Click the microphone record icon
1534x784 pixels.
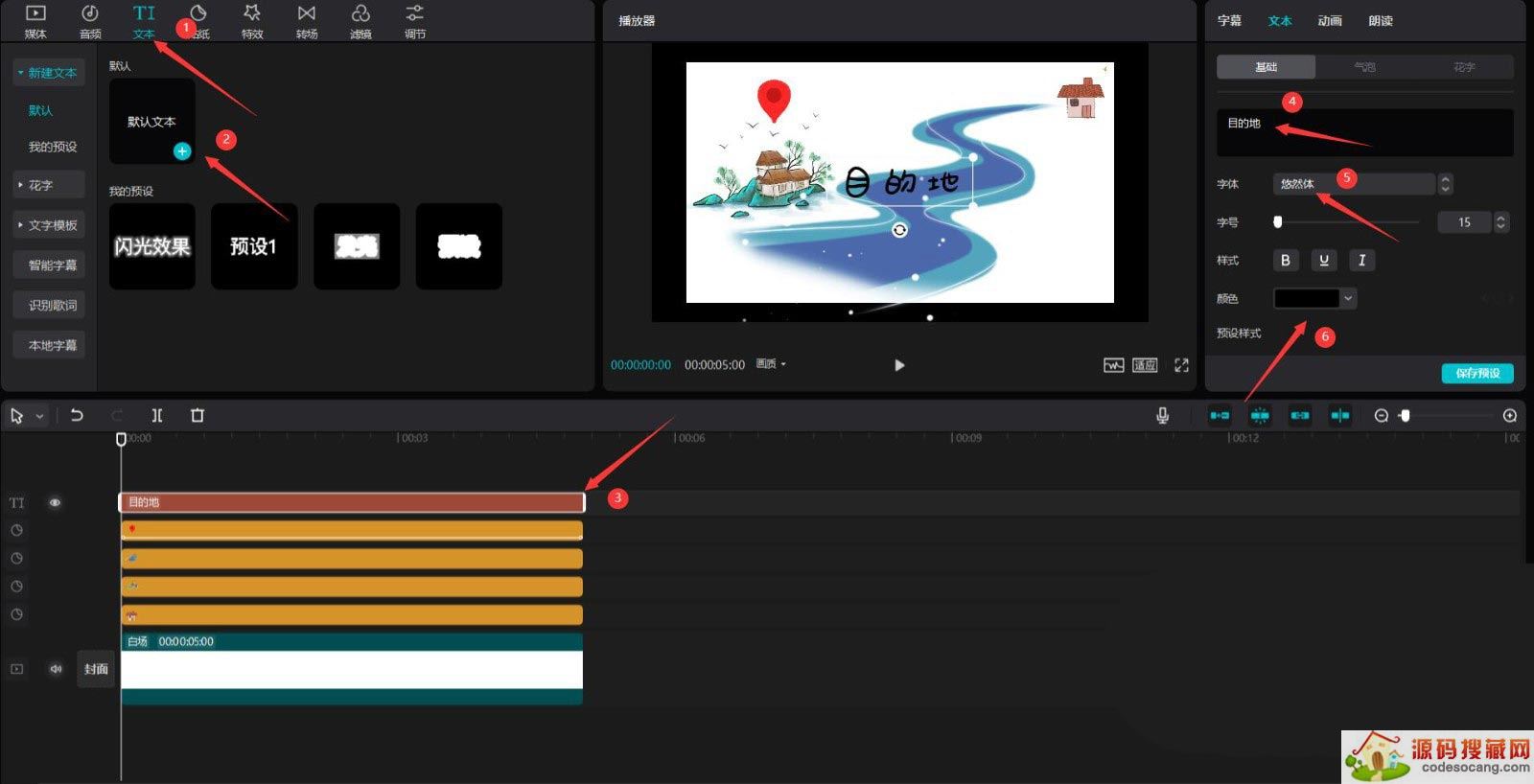tap(1162, 415)
